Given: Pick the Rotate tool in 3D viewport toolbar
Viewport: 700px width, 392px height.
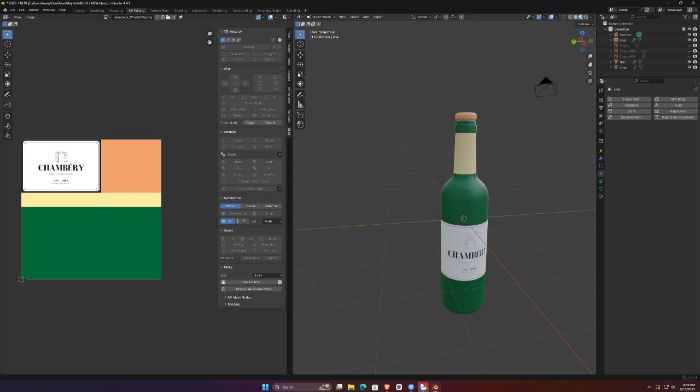Looking at the screenshot, I should pyautogui.click(x=300, y=65).
